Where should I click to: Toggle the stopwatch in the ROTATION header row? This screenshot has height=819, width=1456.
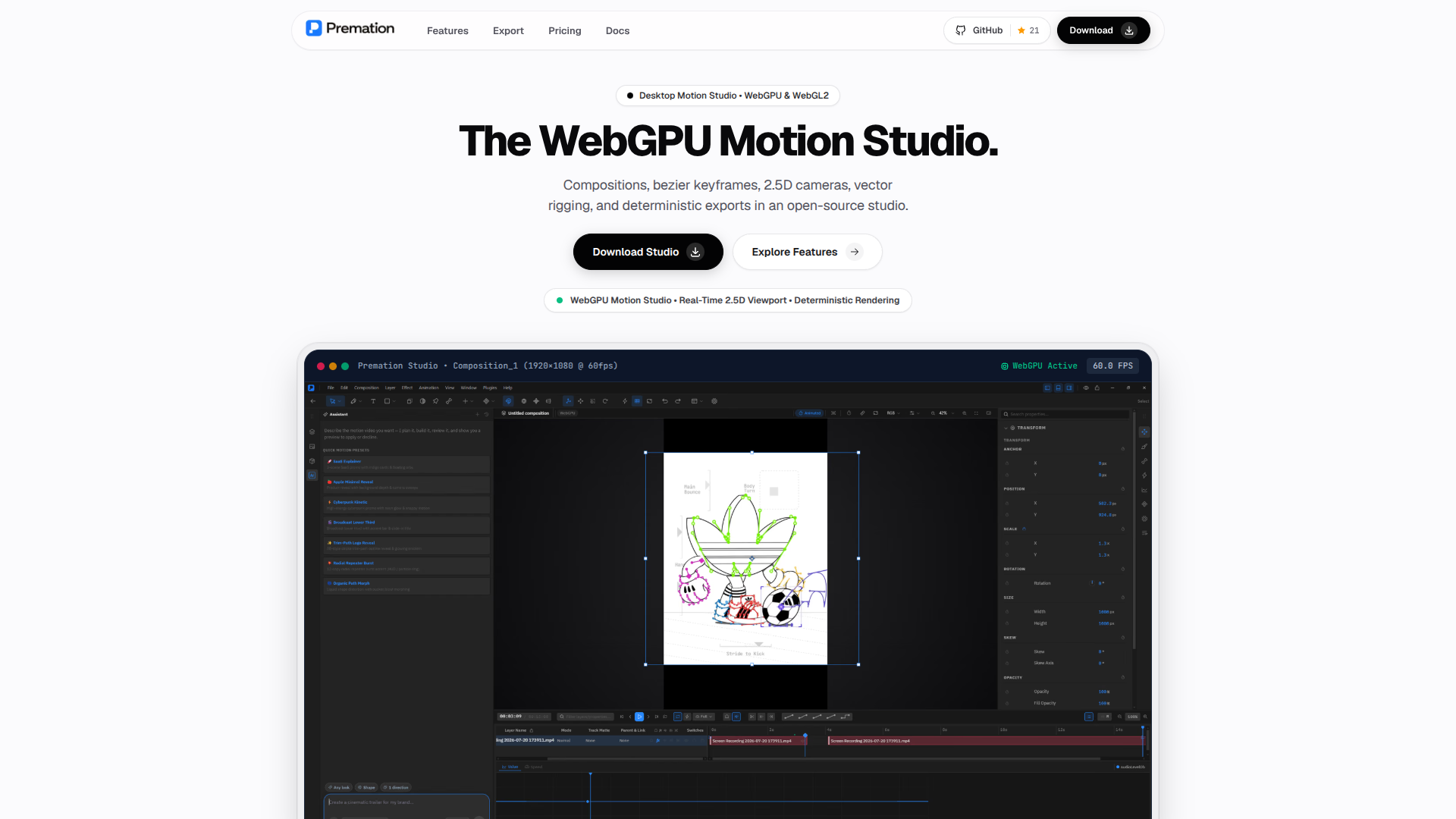click(1123, 569)
